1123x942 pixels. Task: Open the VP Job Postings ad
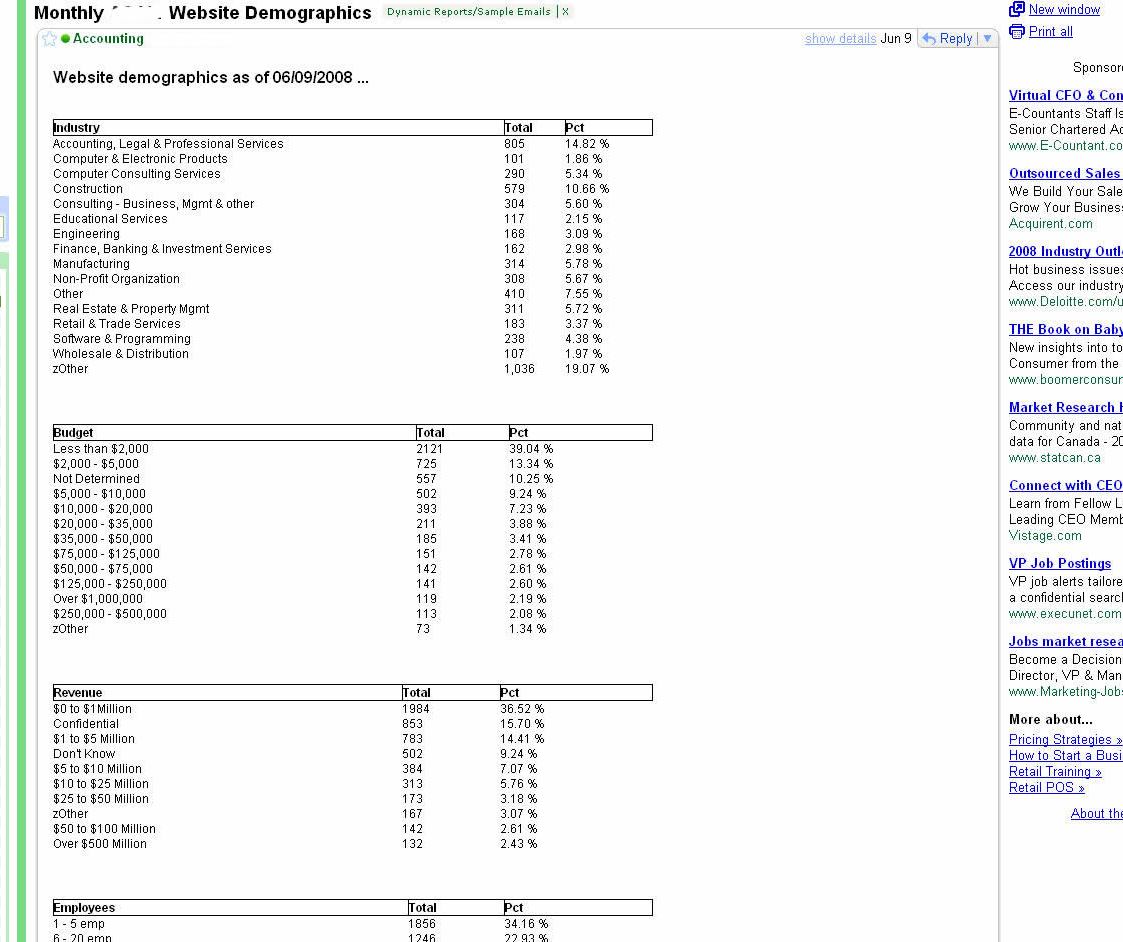click(1060, 563)
